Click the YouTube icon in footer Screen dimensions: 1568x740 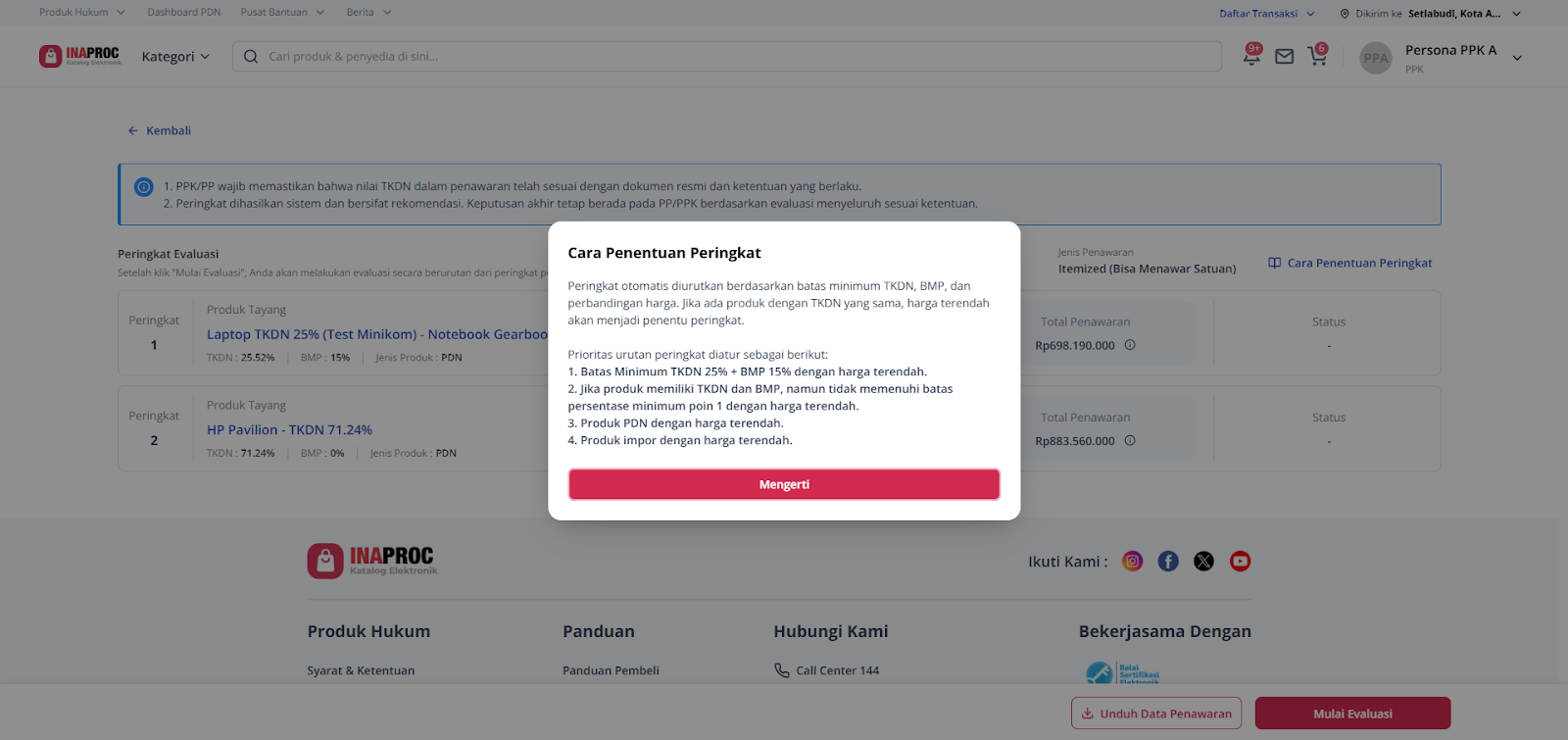[x=1240, y=561]
